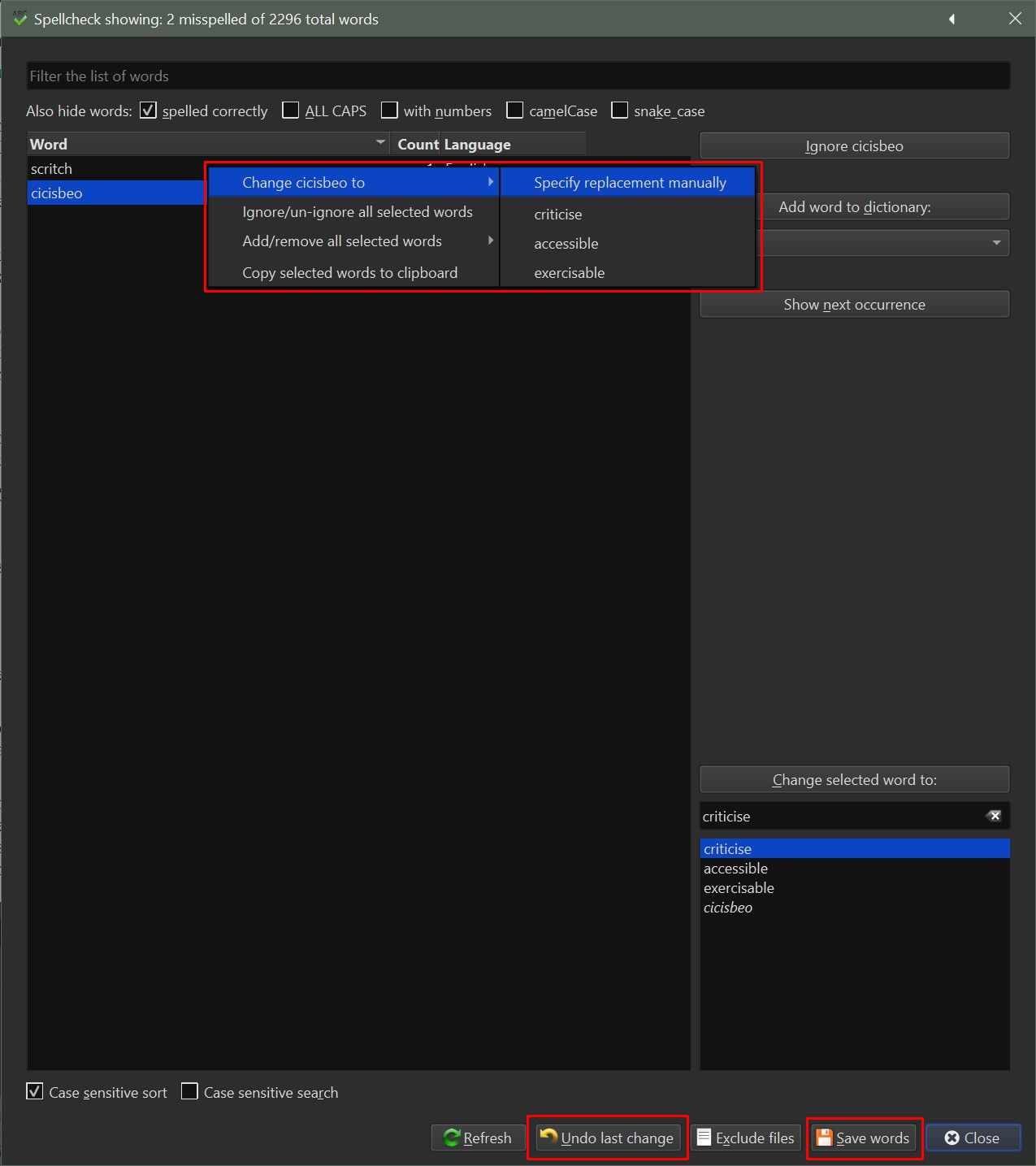Click the spellcheck icon in the title bar
This screenshot has height=1166, width=1036.
pos(20,18)
